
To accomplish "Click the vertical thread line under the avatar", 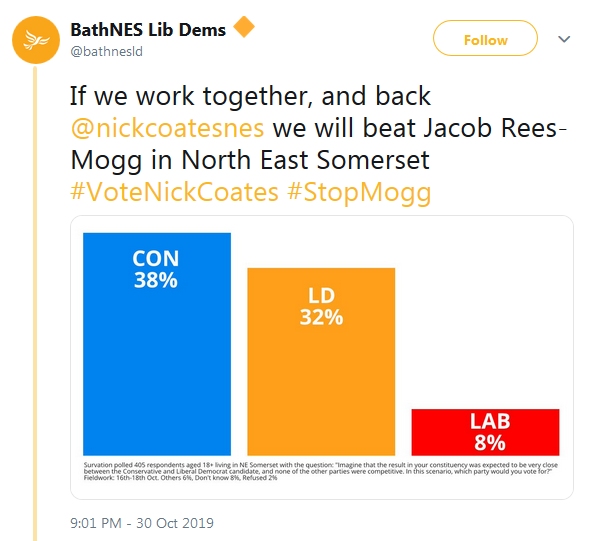I will tap(35, 302).
